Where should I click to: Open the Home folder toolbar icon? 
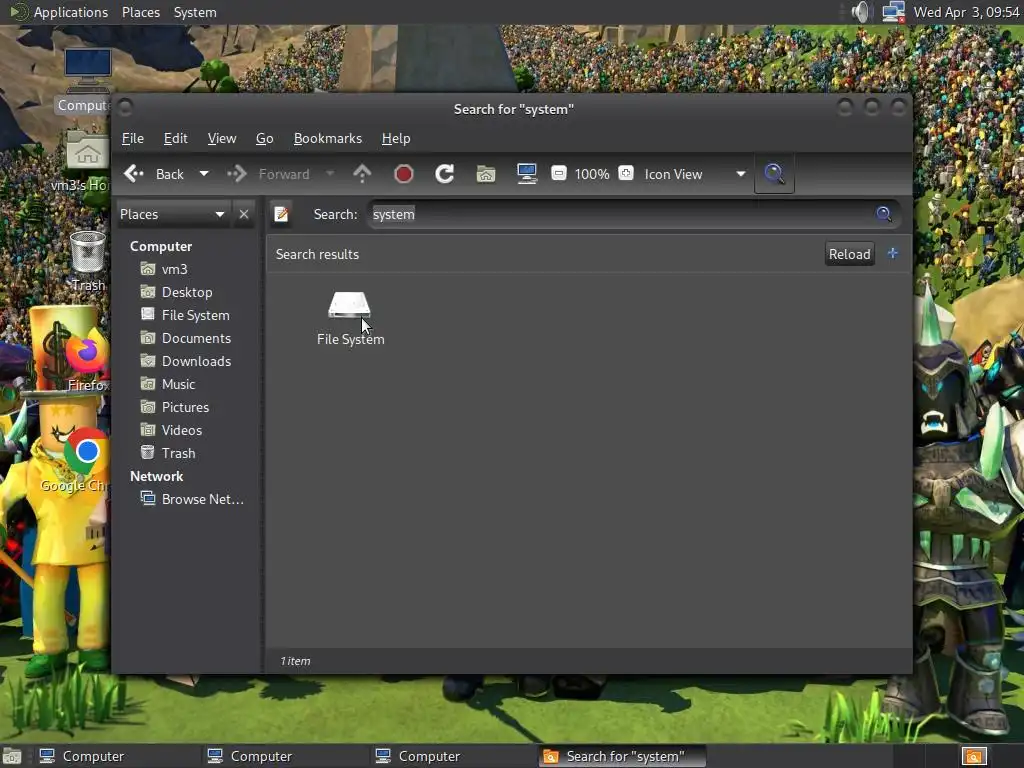[486, 174]
